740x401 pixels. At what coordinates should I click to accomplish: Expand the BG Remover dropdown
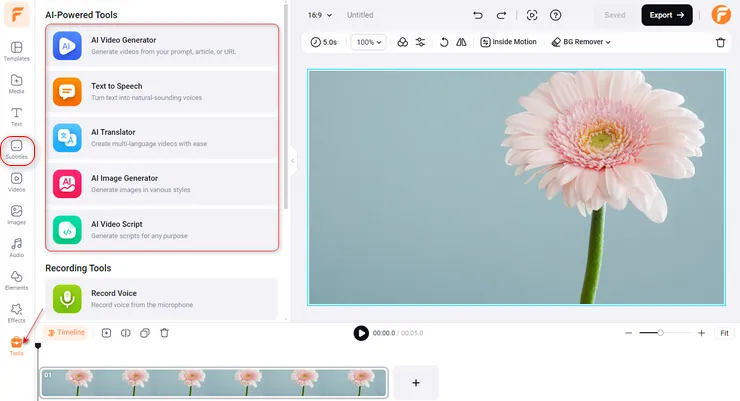[581, 42]
